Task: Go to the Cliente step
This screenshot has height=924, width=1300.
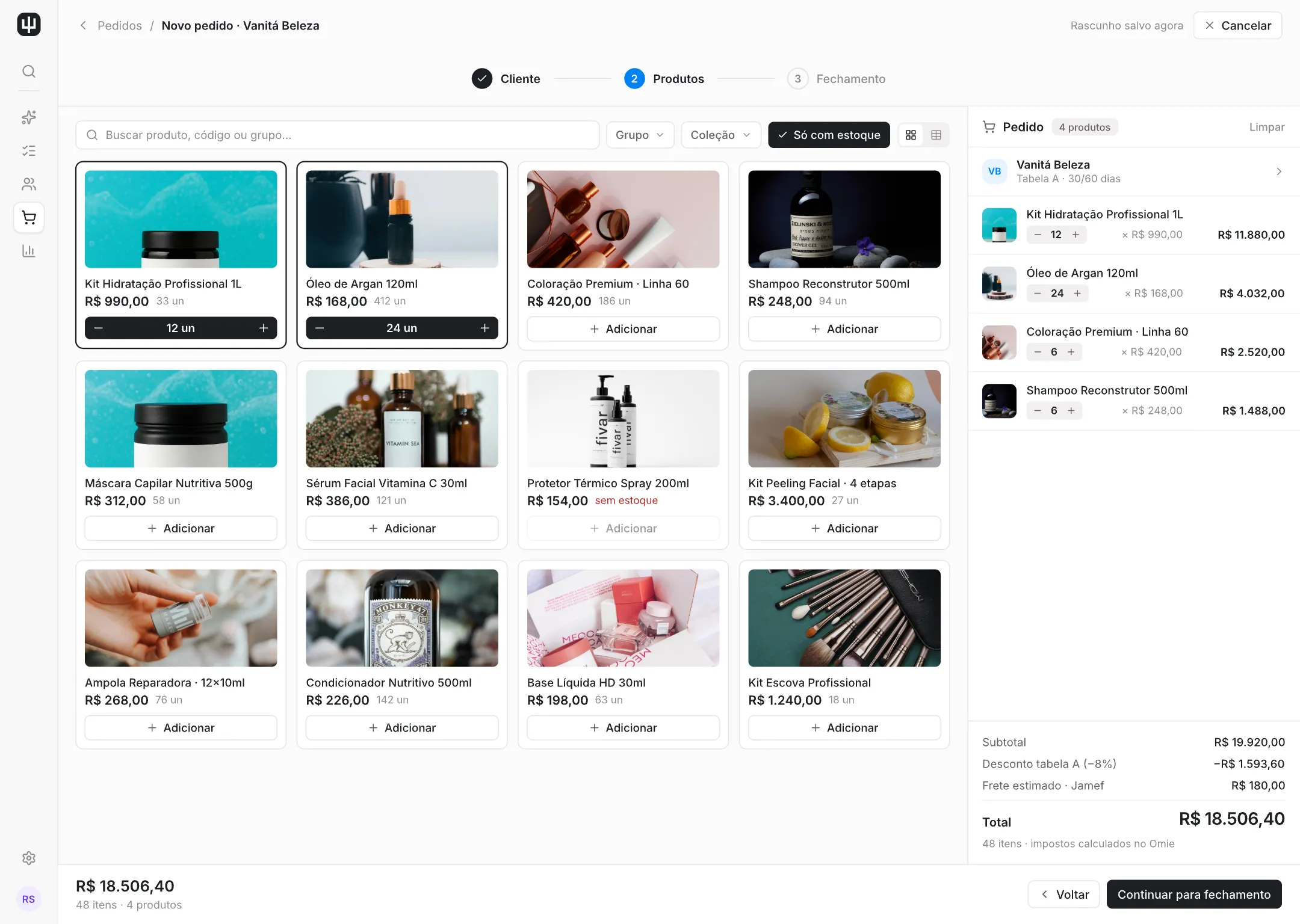Action: tap(506, 79)
